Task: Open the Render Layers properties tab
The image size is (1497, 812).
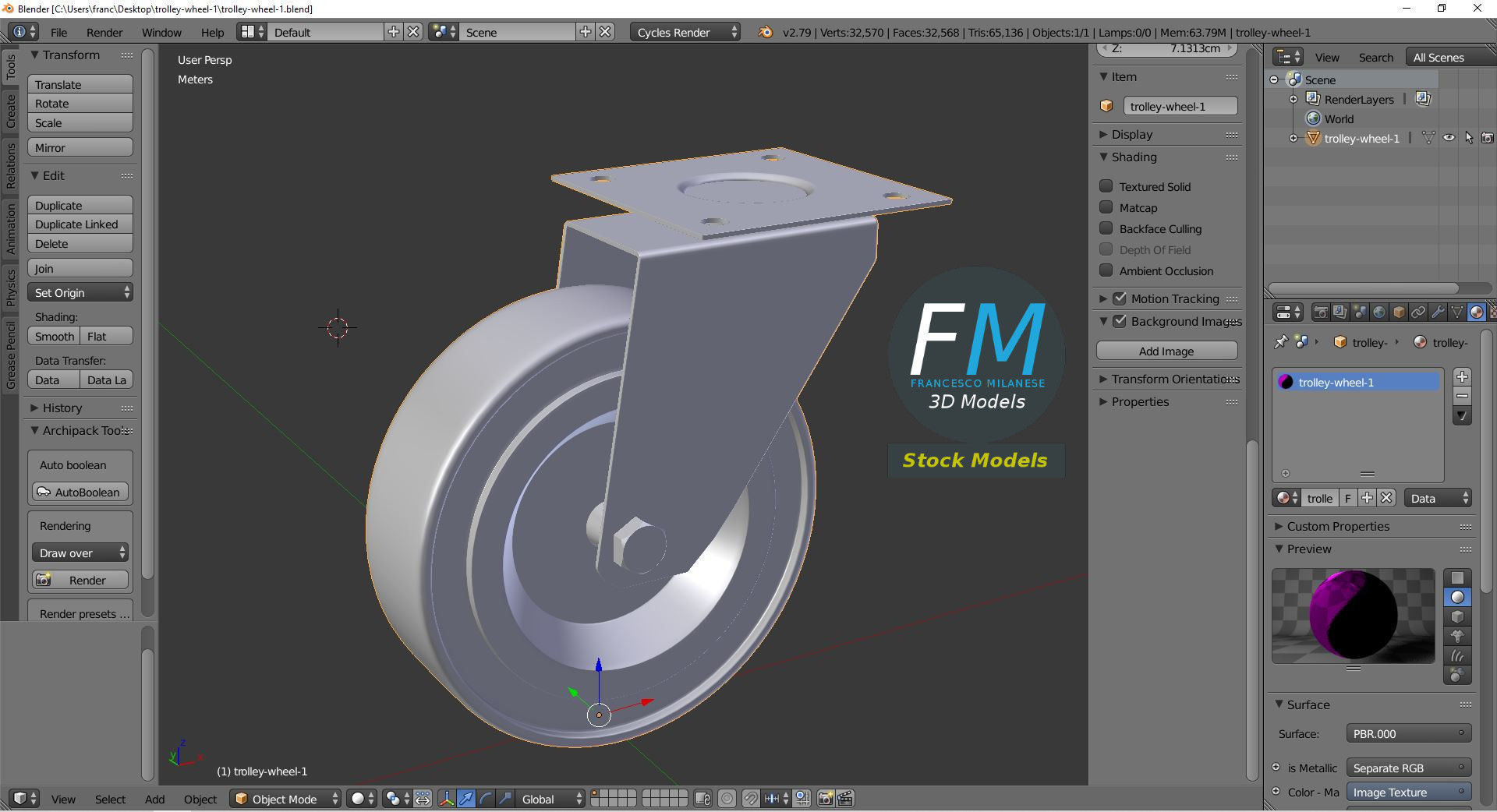Action: click(1340, 312)
